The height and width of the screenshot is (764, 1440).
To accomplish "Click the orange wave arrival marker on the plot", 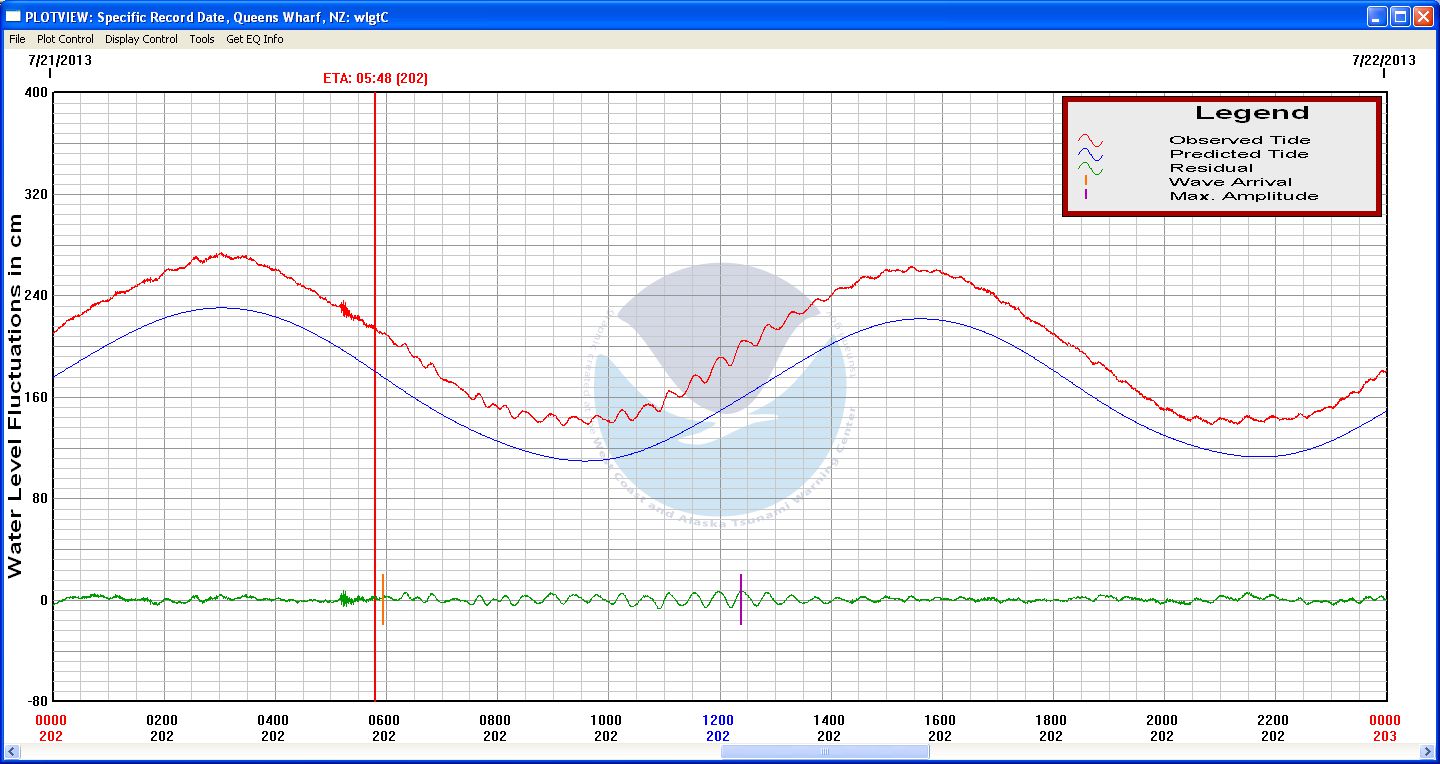I will coord(383,600).
